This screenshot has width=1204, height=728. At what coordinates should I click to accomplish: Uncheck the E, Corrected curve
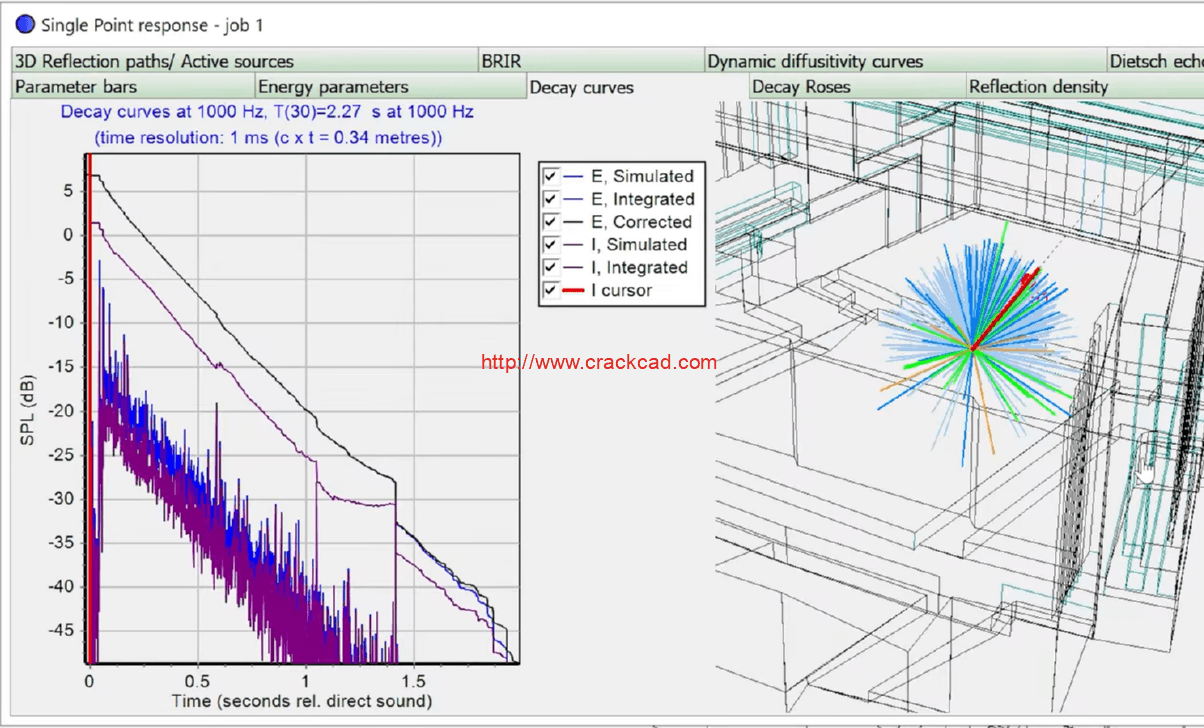[x=550, y=222]
